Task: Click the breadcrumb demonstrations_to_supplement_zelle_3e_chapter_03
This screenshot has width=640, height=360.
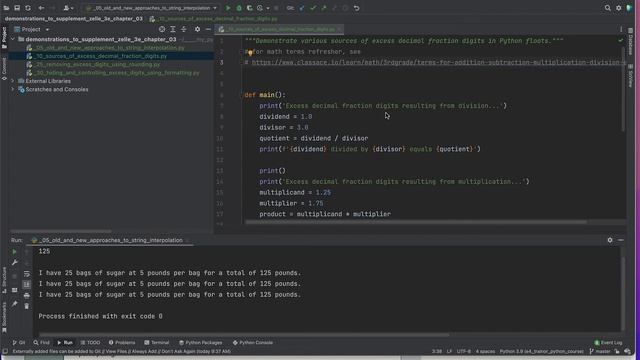Action: (x=74, y=19)
